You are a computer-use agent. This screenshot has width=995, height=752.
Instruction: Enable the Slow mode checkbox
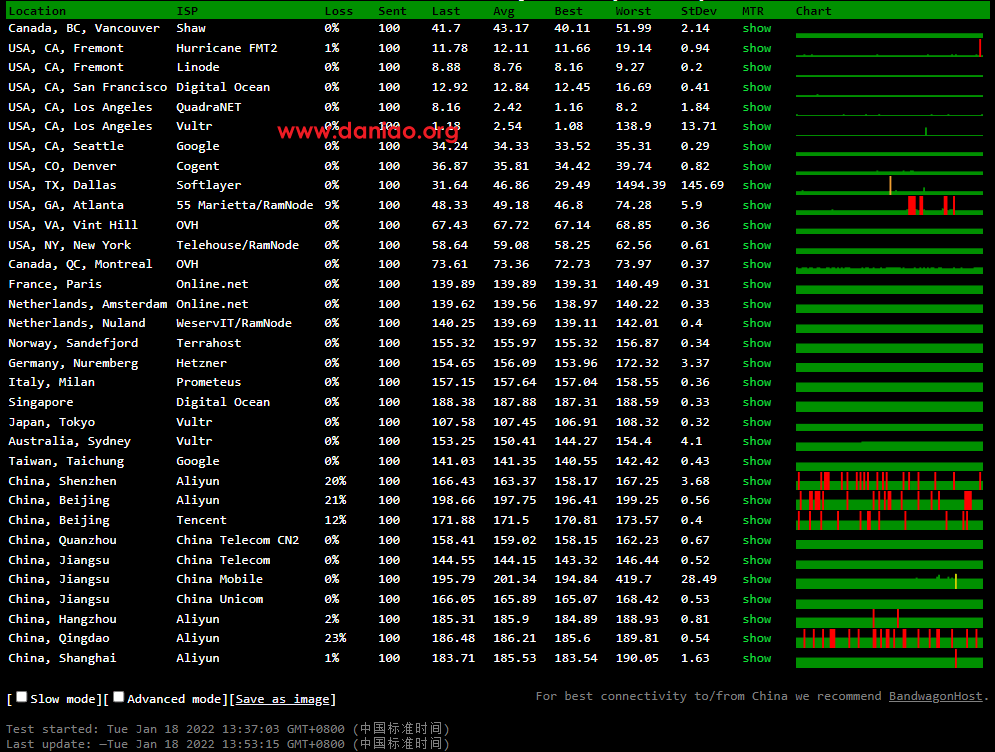pos(22,697)
